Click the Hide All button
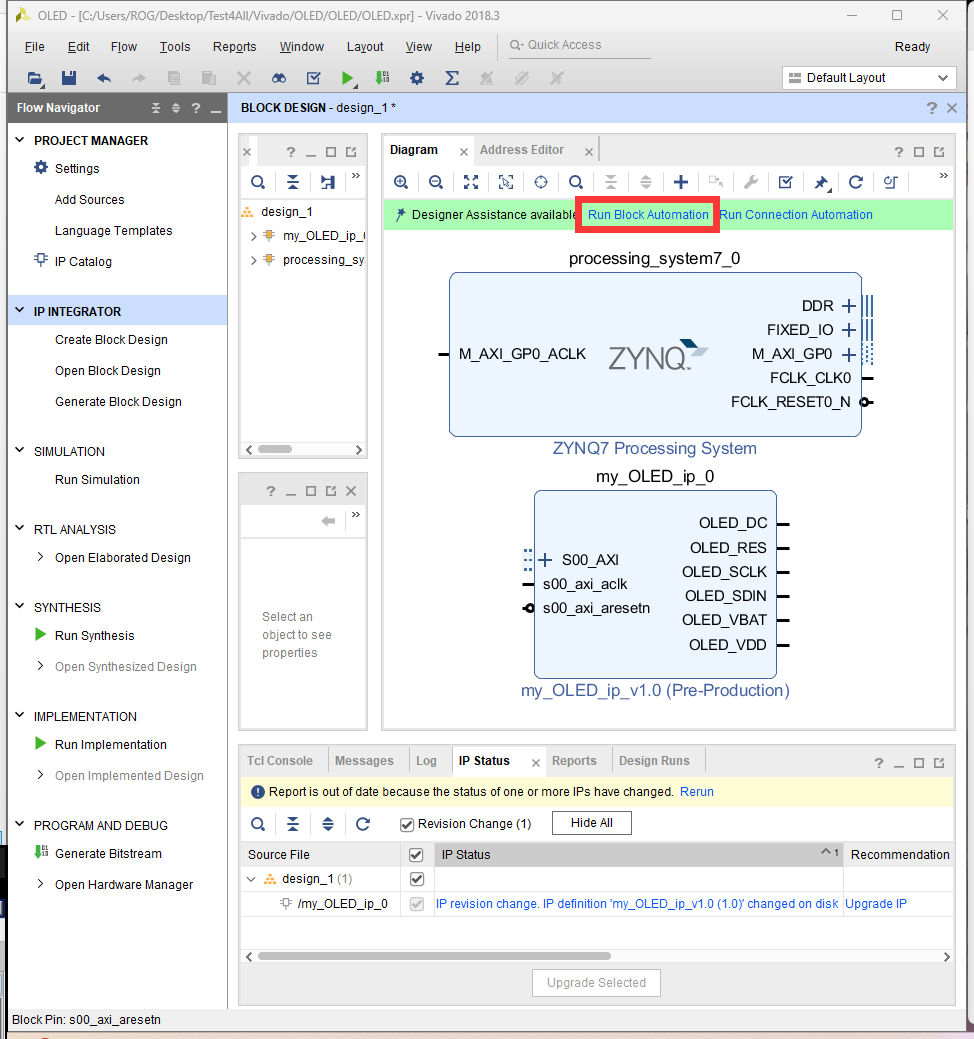This screenshot has width=974, height=1039. click(x=592, y=823)
